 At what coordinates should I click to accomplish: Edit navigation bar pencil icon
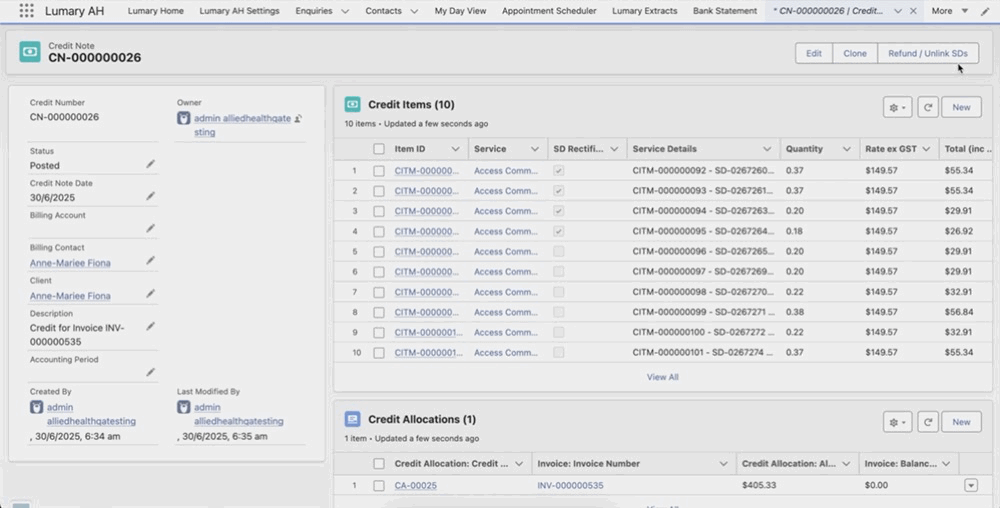(x=985, y=11)
